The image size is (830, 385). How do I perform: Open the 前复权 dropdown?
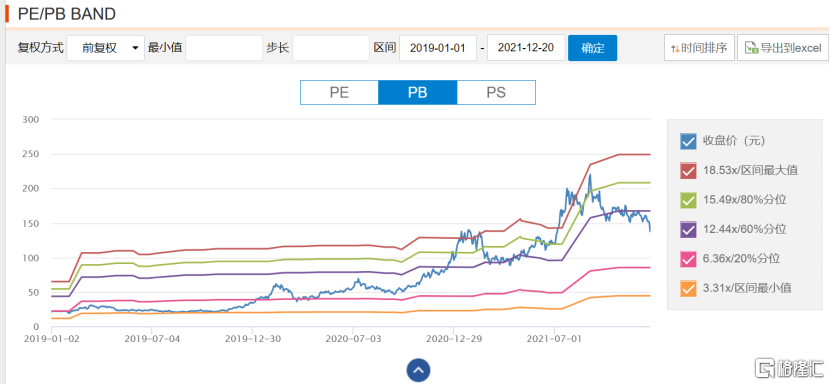click(105, 48)
